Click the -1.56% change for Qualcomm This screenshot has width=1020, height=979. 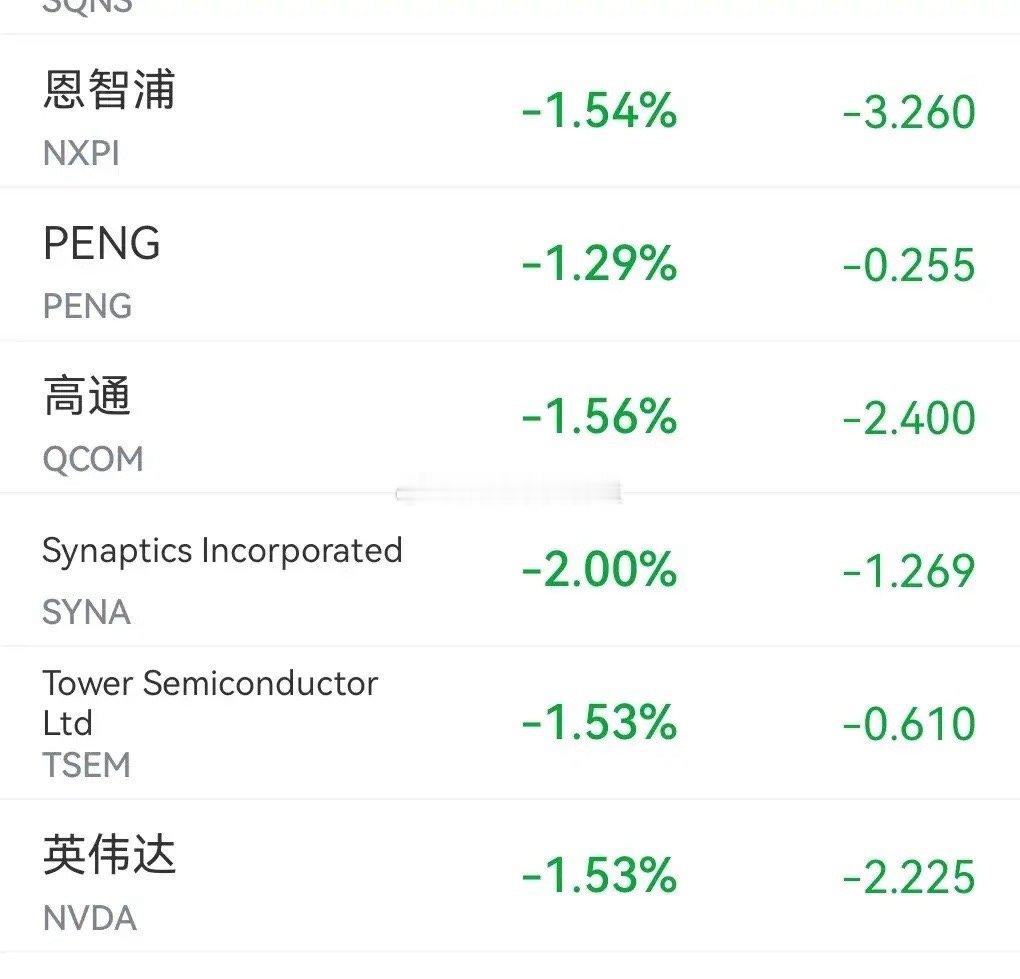coord(599,416)
